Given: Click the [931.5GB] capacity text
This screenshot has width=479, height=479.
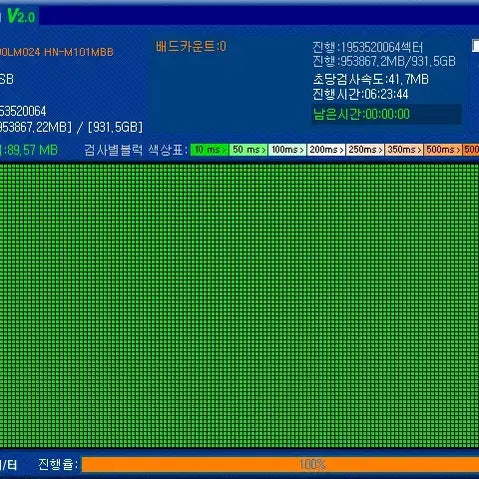Looking at the screenshot, I should click(115, 127).
